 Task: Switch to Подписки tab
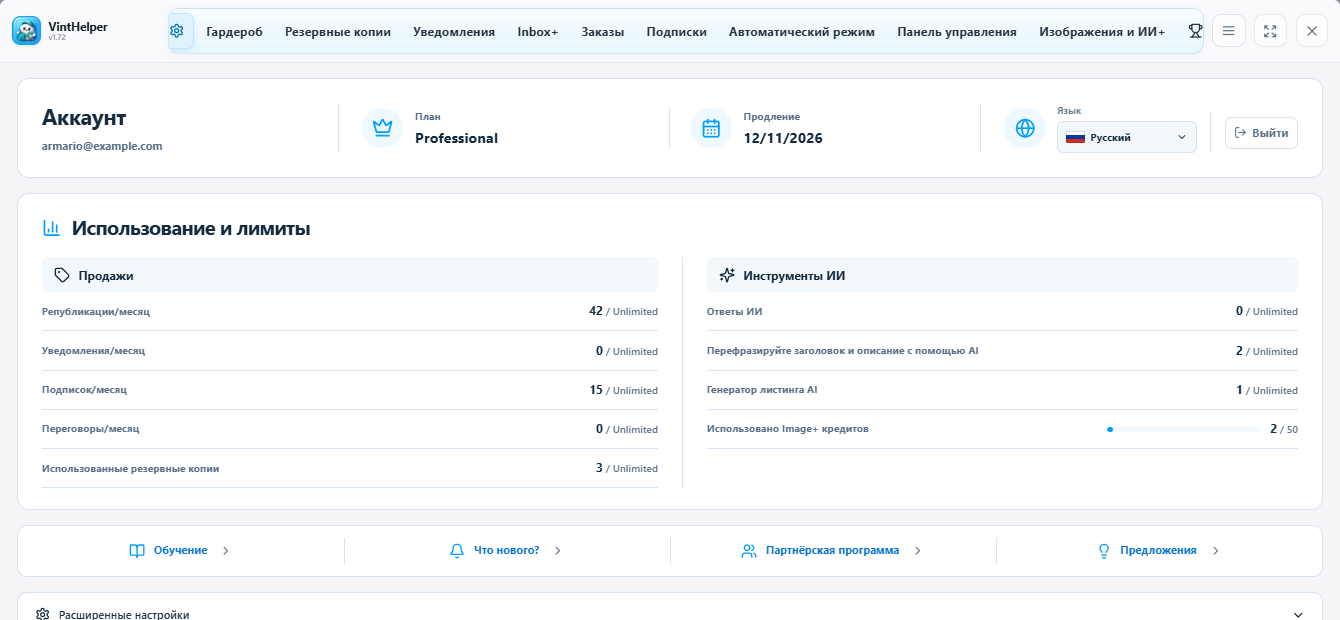point(677,31)
